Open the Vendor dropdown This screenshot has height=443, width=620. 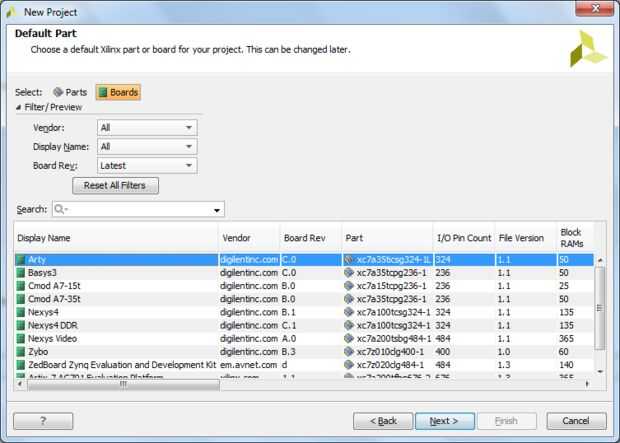point(147,127)
